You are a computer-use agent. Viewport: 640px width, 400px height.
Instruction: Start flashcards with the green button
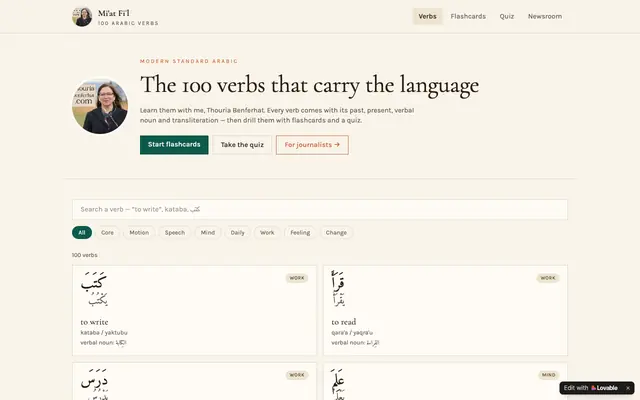[x=174, y=144]
